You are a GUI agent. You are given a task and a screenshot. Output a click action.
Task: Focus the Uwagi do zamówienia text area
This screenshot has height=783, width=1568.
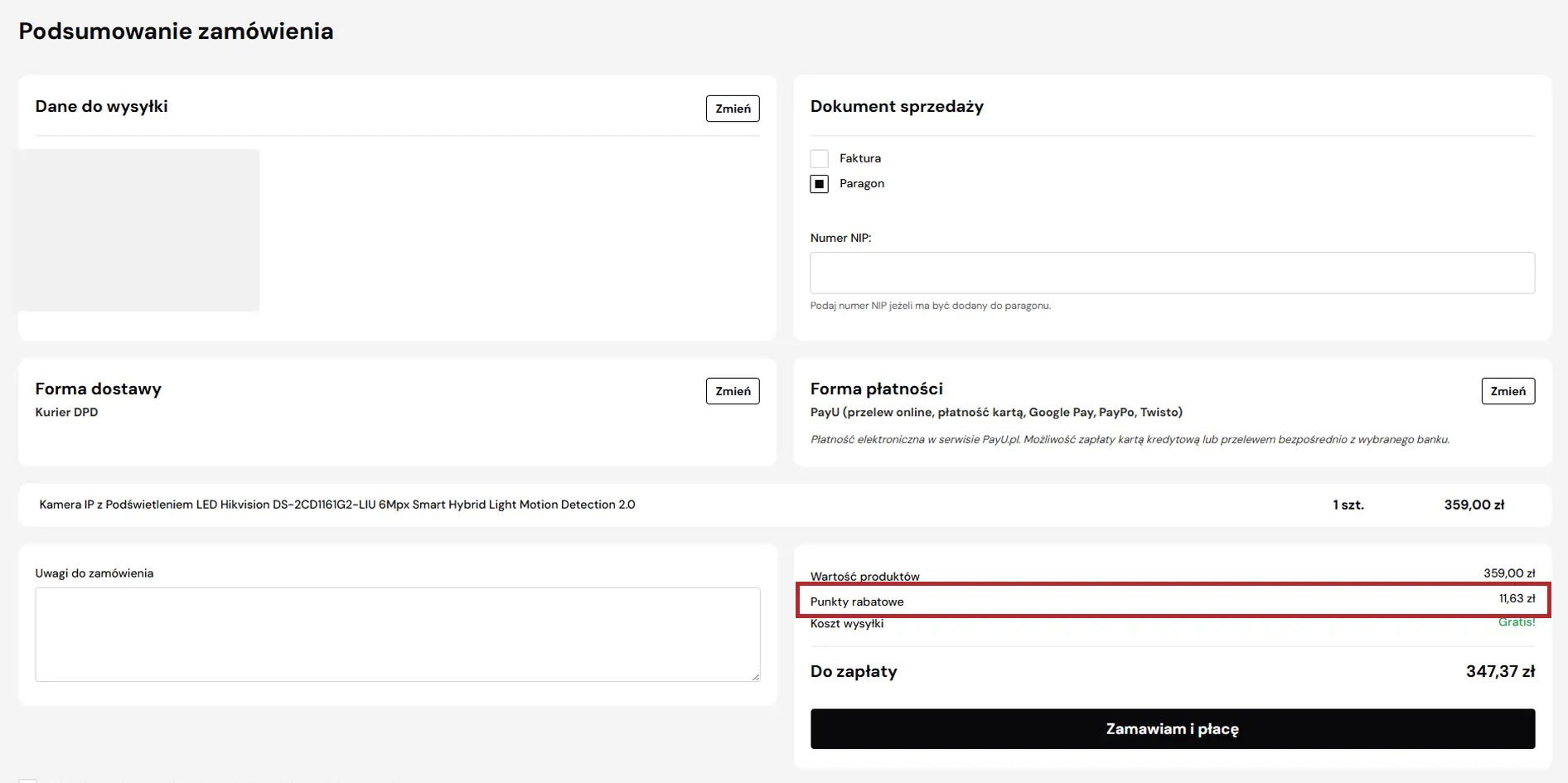[x=397, y=634]
